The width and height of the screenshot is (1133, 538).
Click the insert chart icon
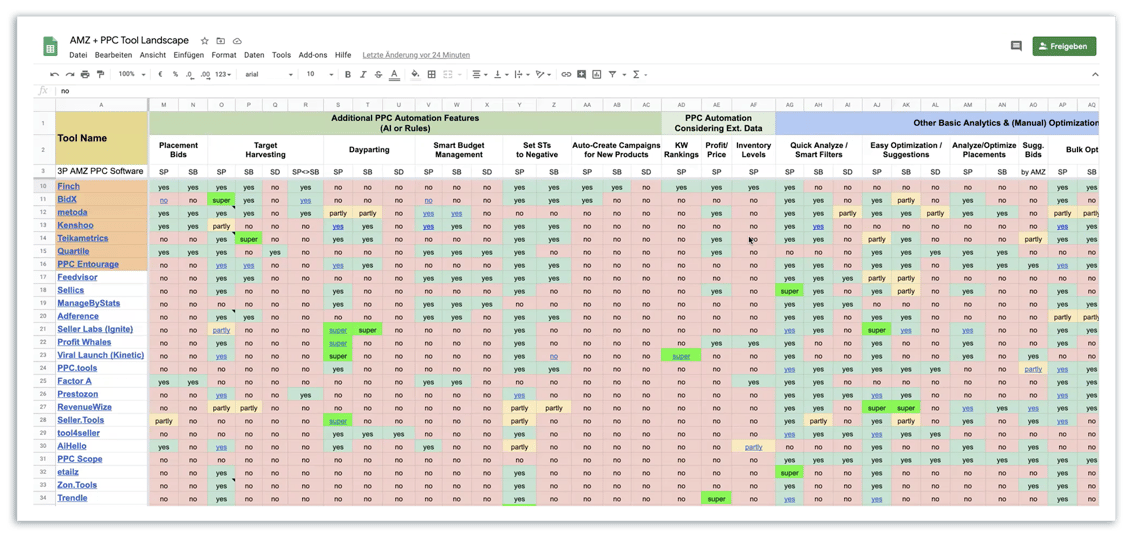pyautogui.click(x=596, y=74)
